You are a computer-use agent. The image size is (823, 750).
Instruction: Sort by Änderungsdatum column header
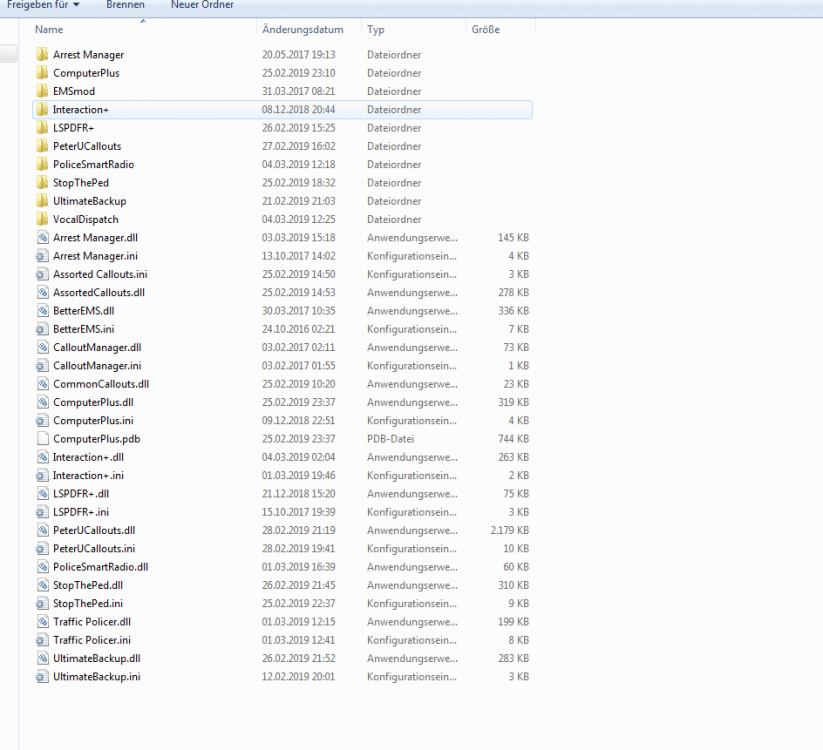click(x=303, y=29)
